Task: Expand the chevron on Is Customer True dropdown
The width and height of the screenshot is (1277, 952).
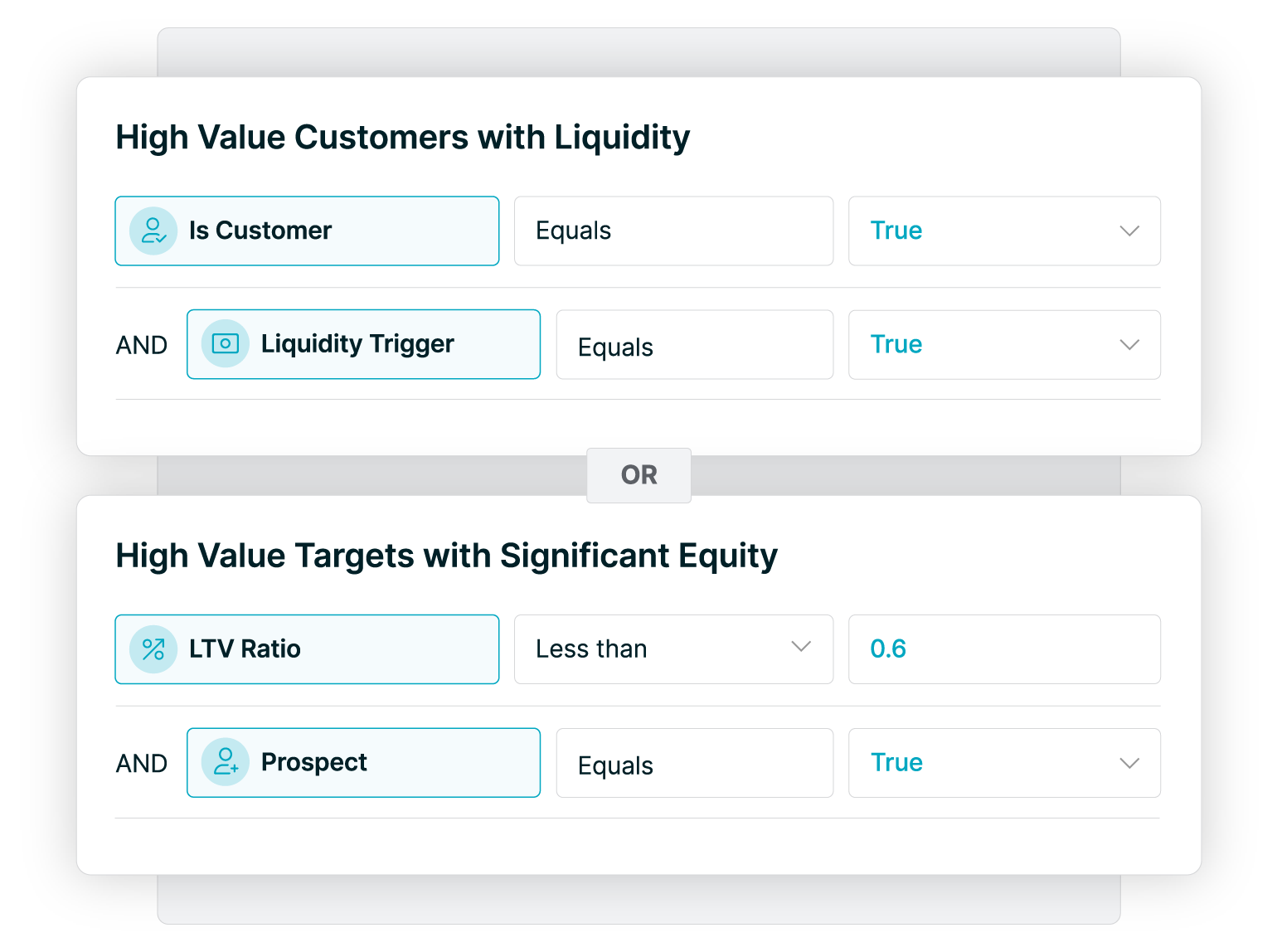Action: pos(1129,231)
